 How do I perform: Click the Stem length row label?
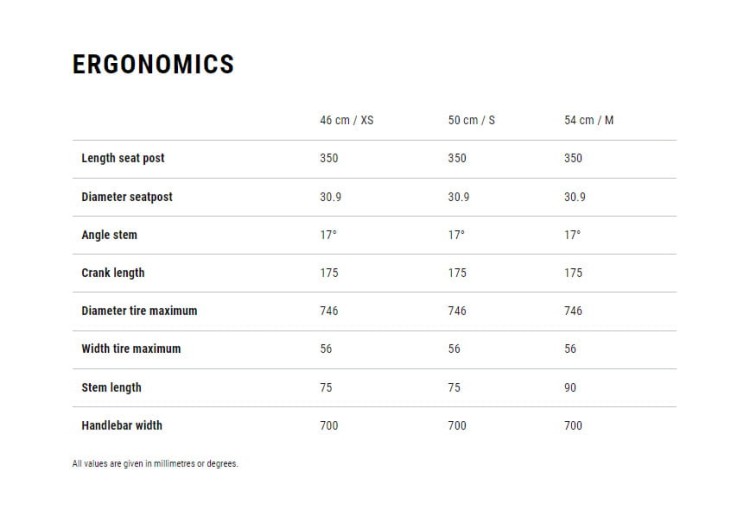point(111,388)
